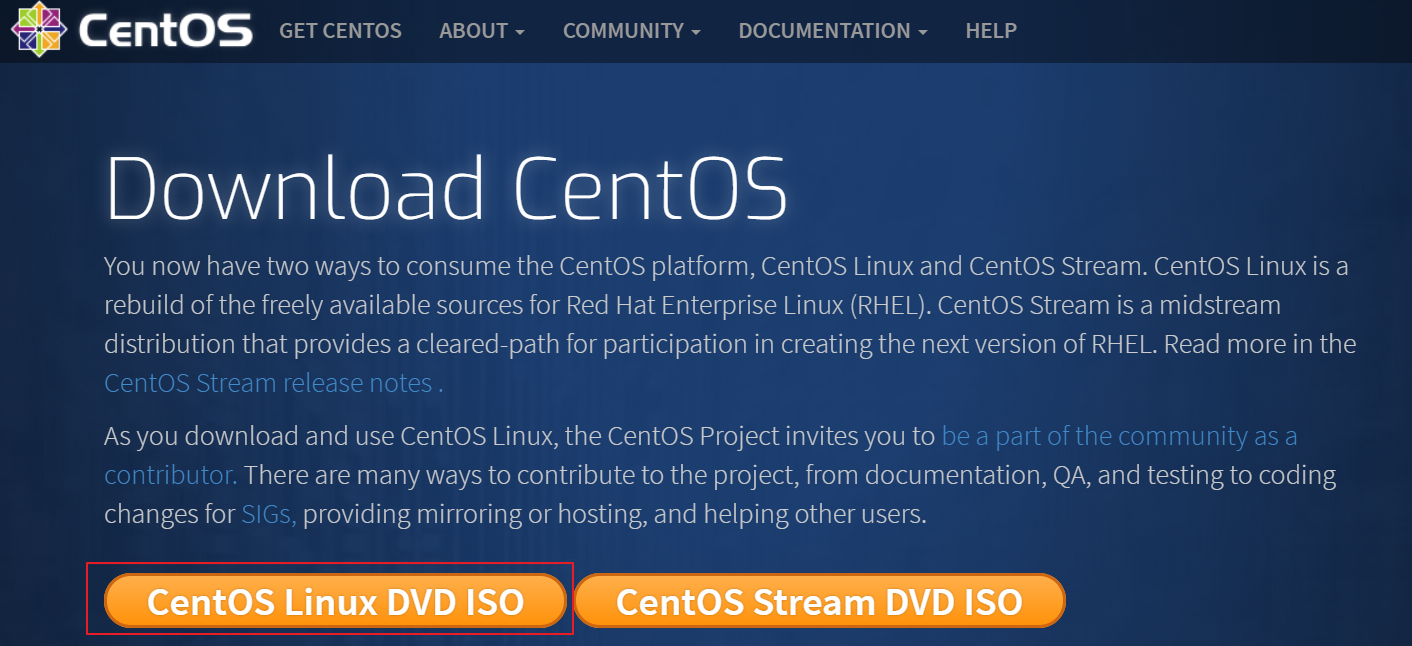
Task: Follow the 'be a part of the community as a' link
Action: coord(1120,436)
